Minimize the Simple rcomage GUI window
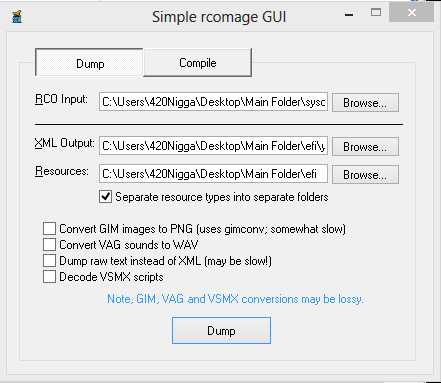441x383 pixels. click(349, 15)
